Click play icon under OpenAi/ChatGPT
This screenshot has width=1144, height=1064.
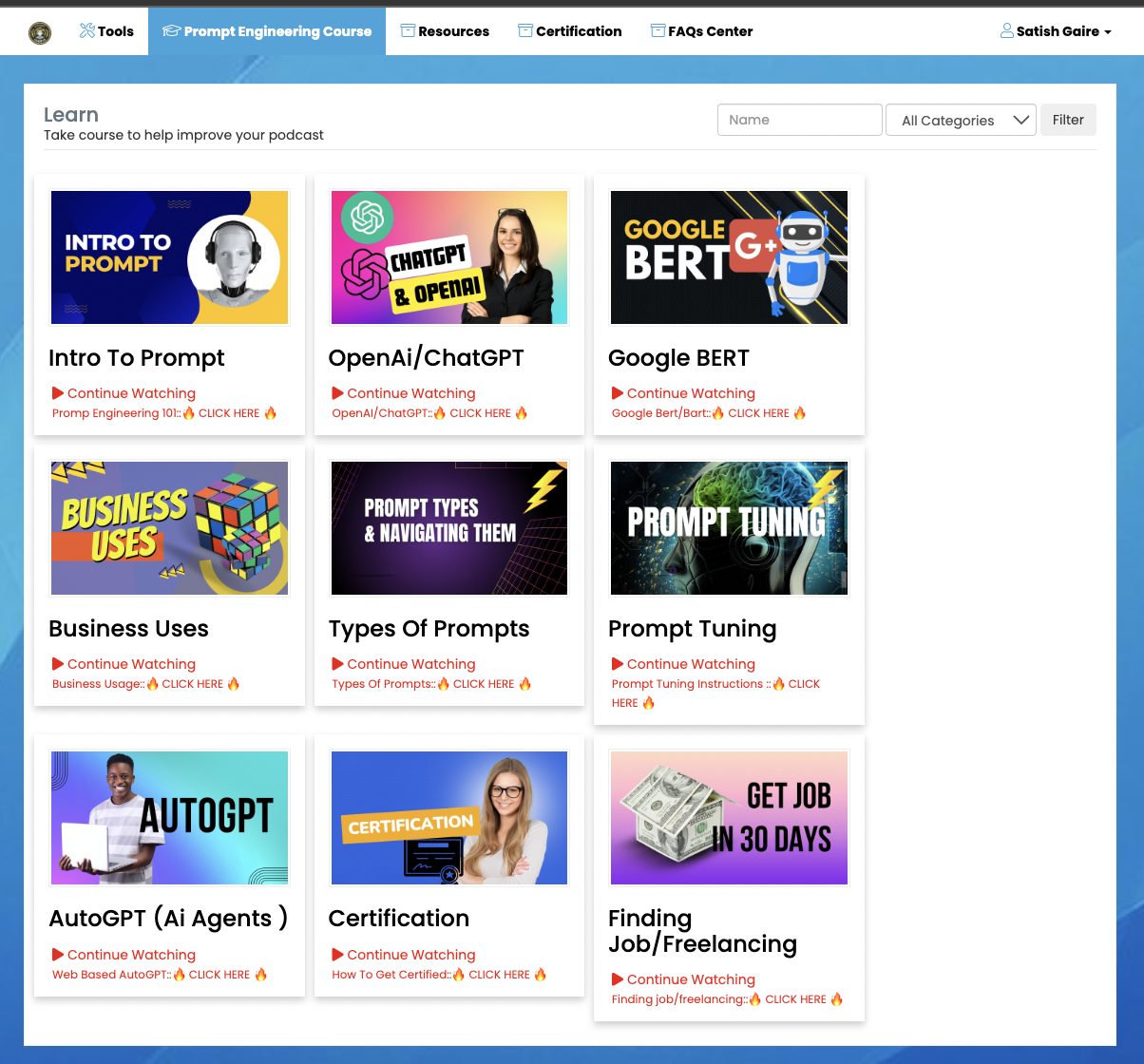(x=337, y=393)
